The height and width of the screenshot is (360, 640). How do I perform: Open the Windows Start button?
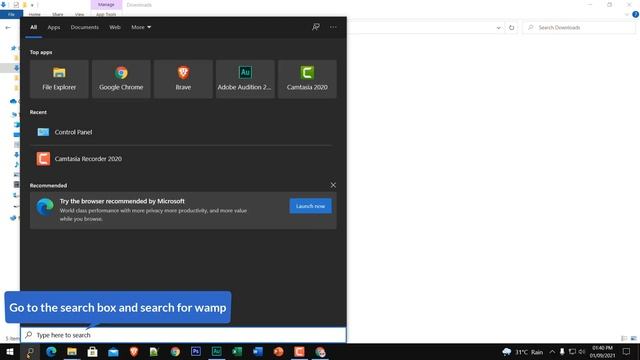[10, 352]
